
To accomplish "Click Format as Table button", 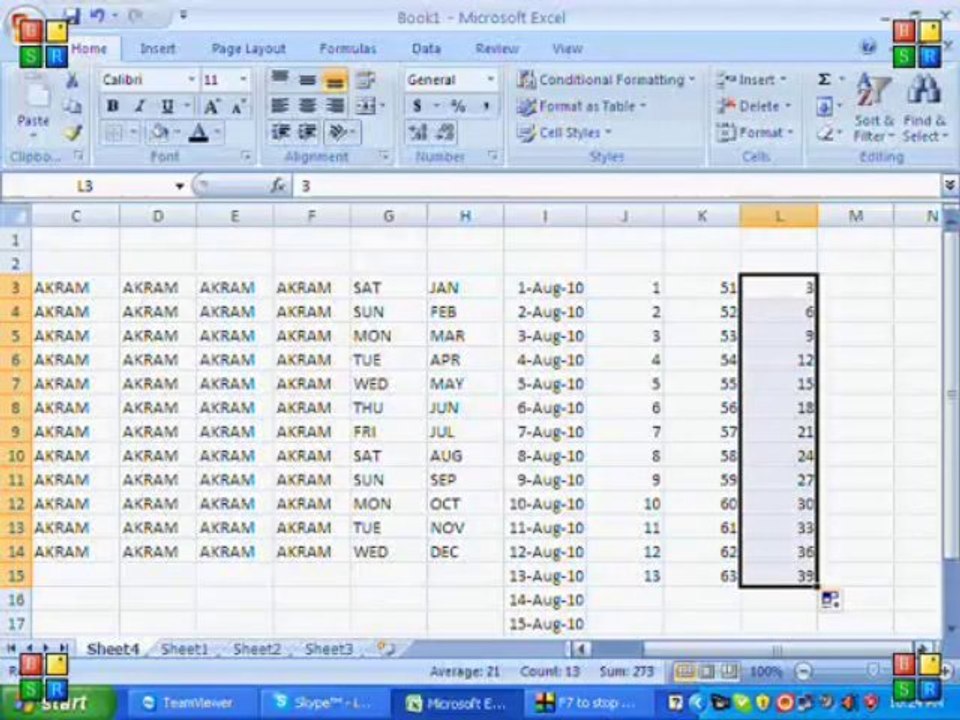I will [581, 106].
